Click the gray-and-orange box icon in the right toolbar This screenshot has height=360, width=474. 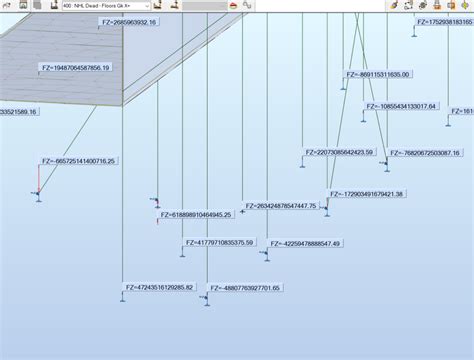(451, 5)
